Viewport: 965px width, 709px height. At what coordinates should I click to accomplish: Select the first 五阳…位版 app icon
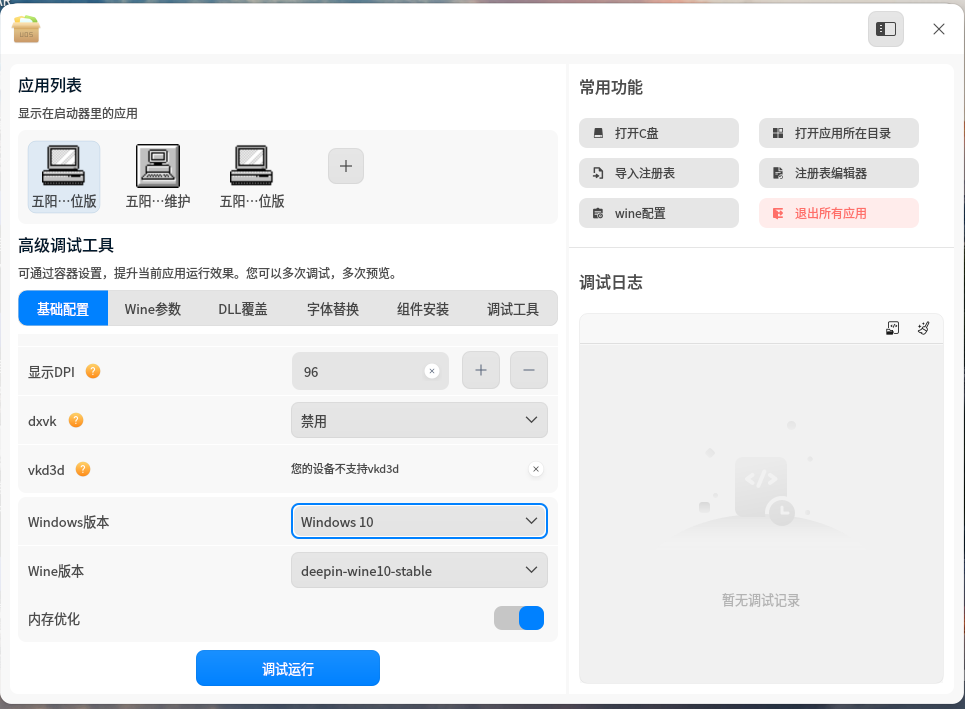(x=64, y=177)
